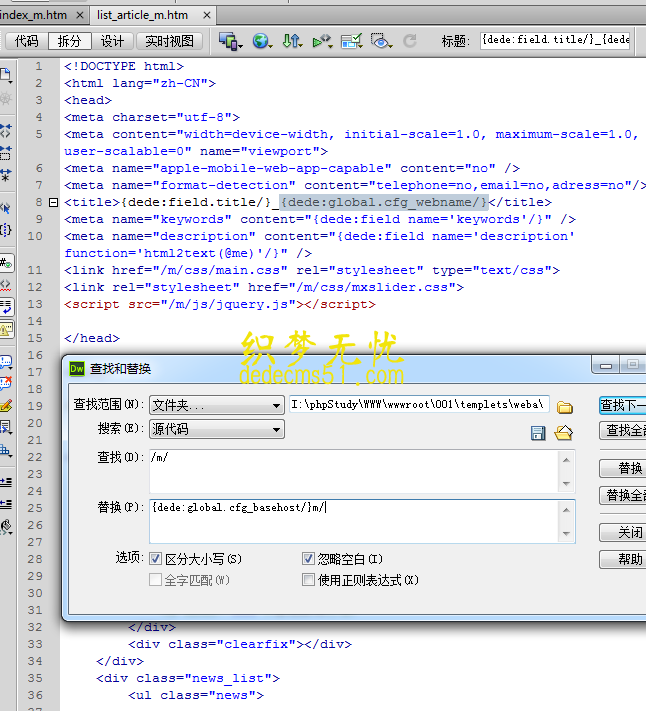Open the 搜索 源代码 dropdown
This screenshot has width=646, height=711.
[x=216, y=430]
